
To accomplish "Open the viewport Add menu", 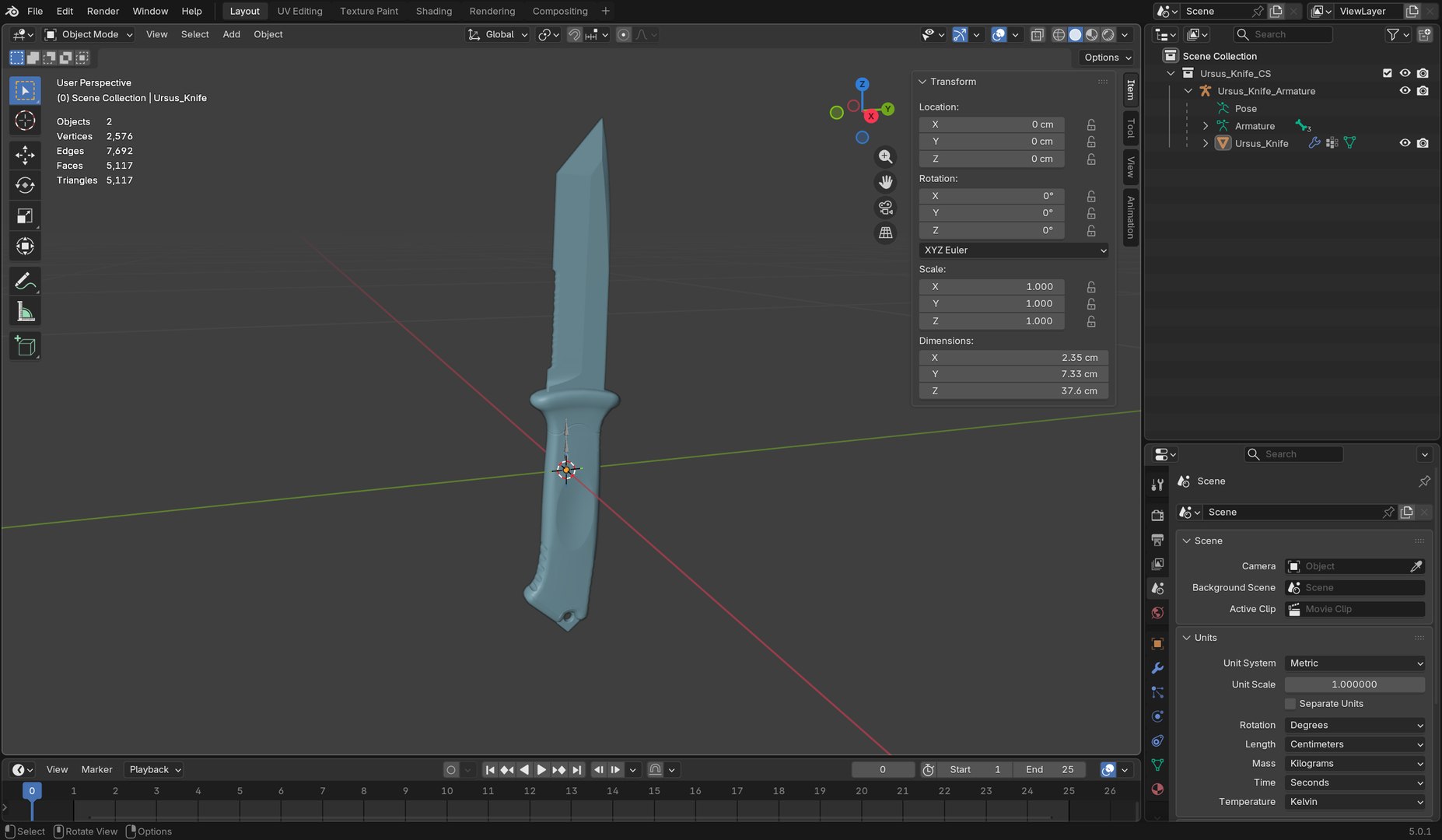I will point(231,34).
